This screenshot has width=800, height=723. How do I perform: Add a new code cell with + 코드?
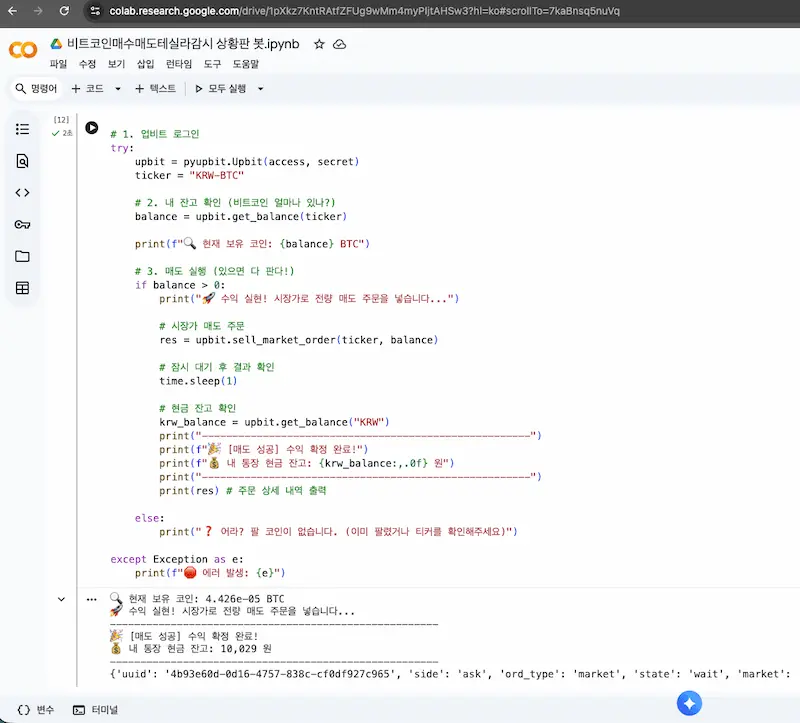tap(88, 88)
